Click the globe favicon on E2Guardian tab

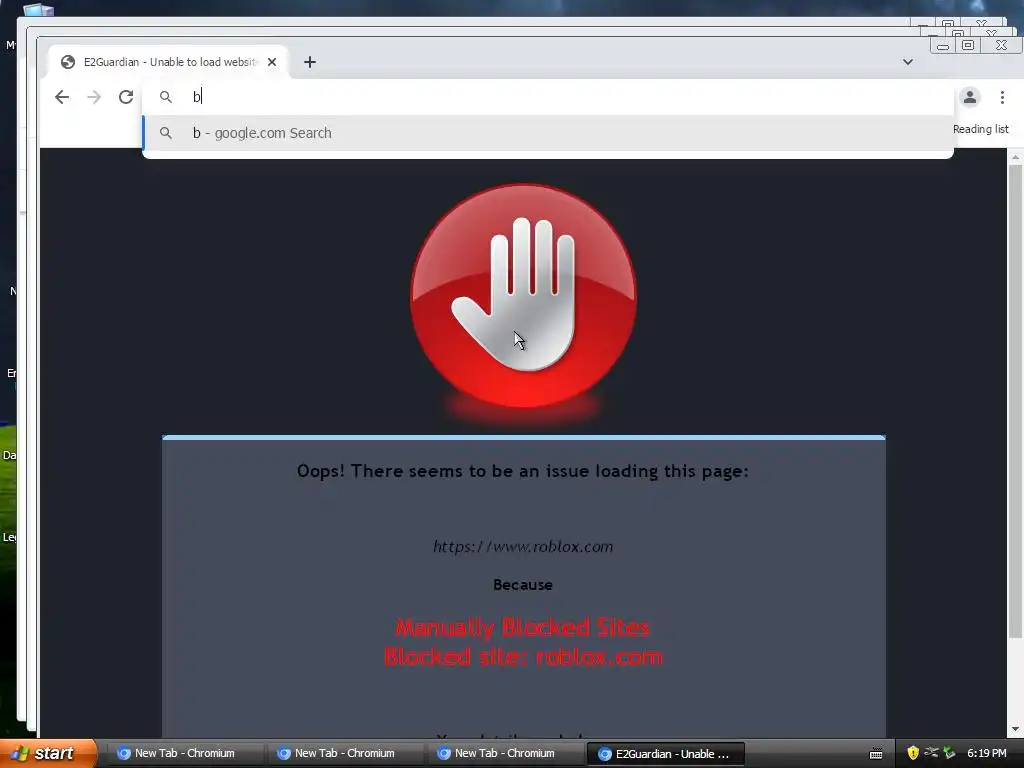68,62
